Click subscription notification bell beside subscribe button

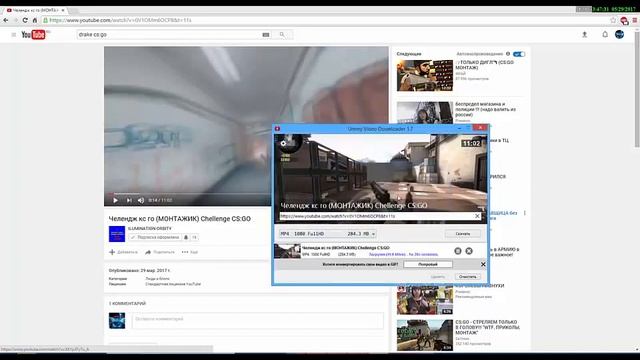point(186,237)
